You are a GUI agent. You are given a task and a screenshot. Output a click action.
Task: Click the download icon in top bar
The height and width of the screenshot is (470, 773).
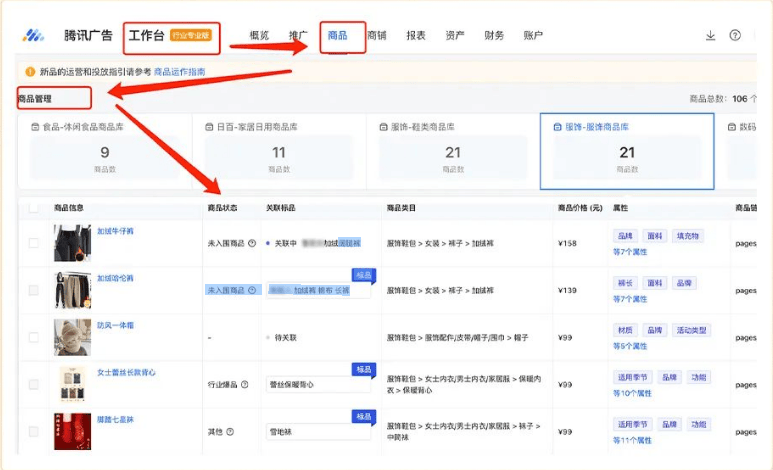(710, 35)
